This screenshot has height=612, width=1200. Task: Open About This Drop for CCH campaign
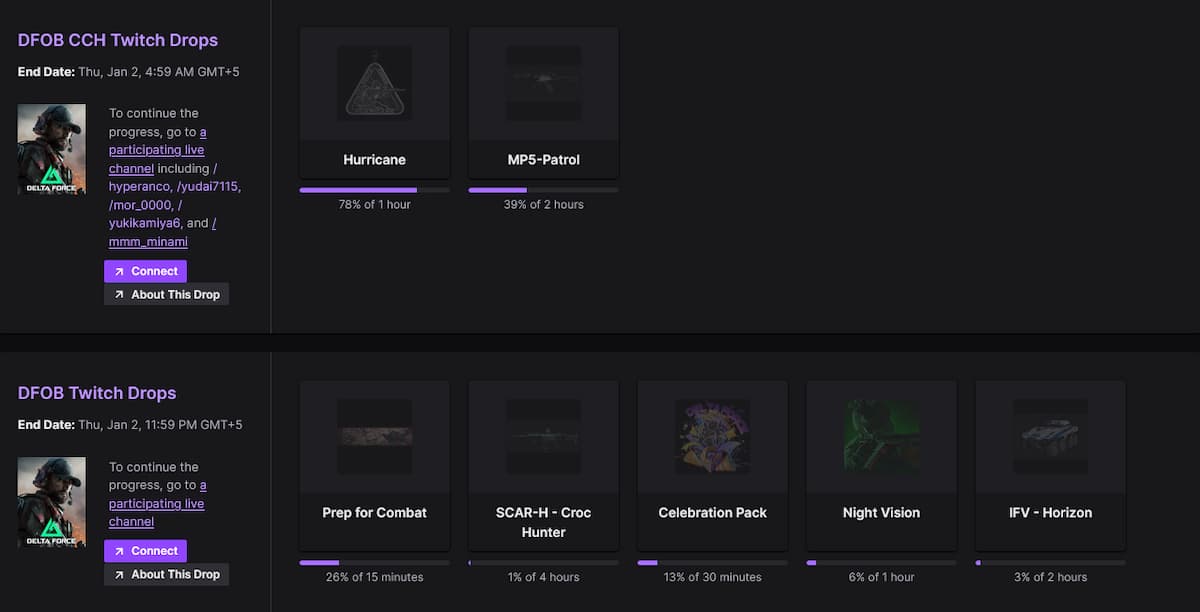[166, 294]
